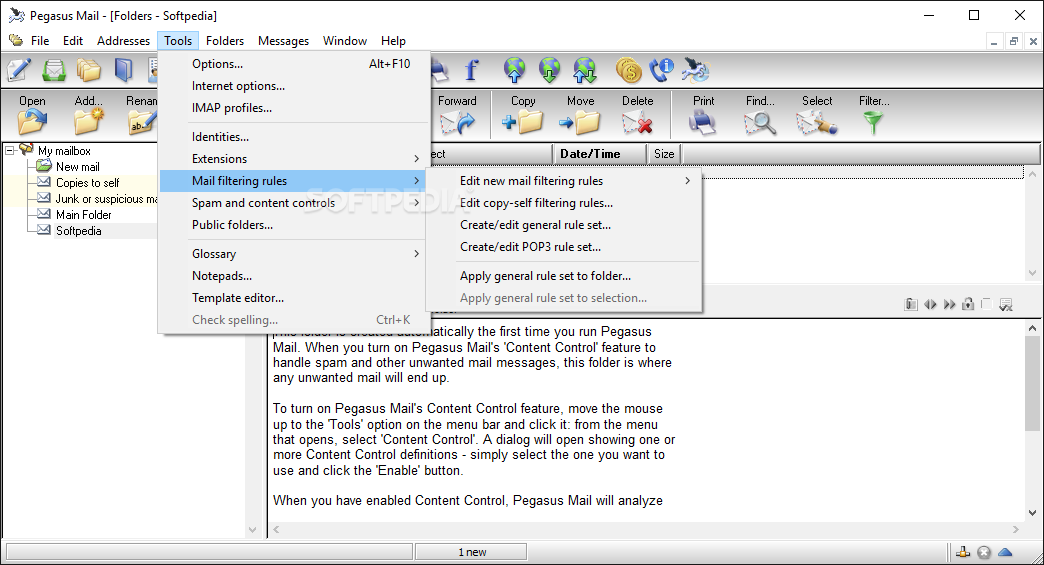1044x565 pixels.
Task: Select Identities... in Tools menu
Action: [x=292, y=136]
